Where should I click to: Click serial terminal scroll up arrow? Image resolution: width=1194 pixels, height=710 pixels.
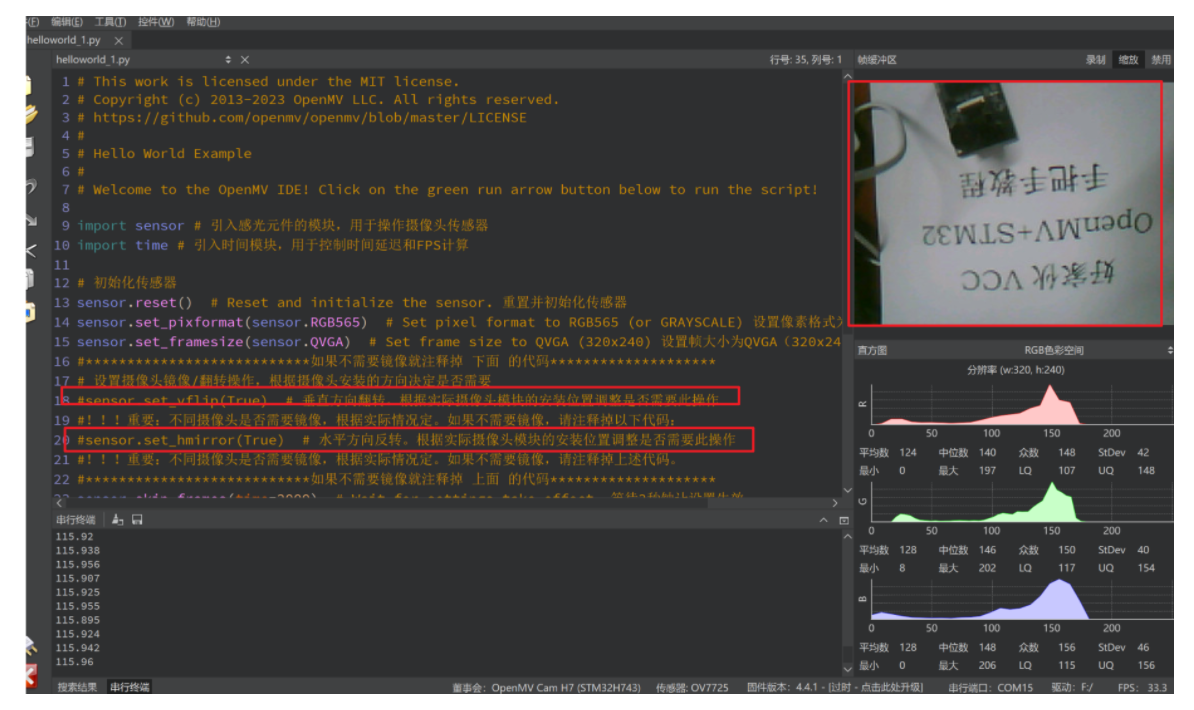pyautogui.click(x=848, y=537)
